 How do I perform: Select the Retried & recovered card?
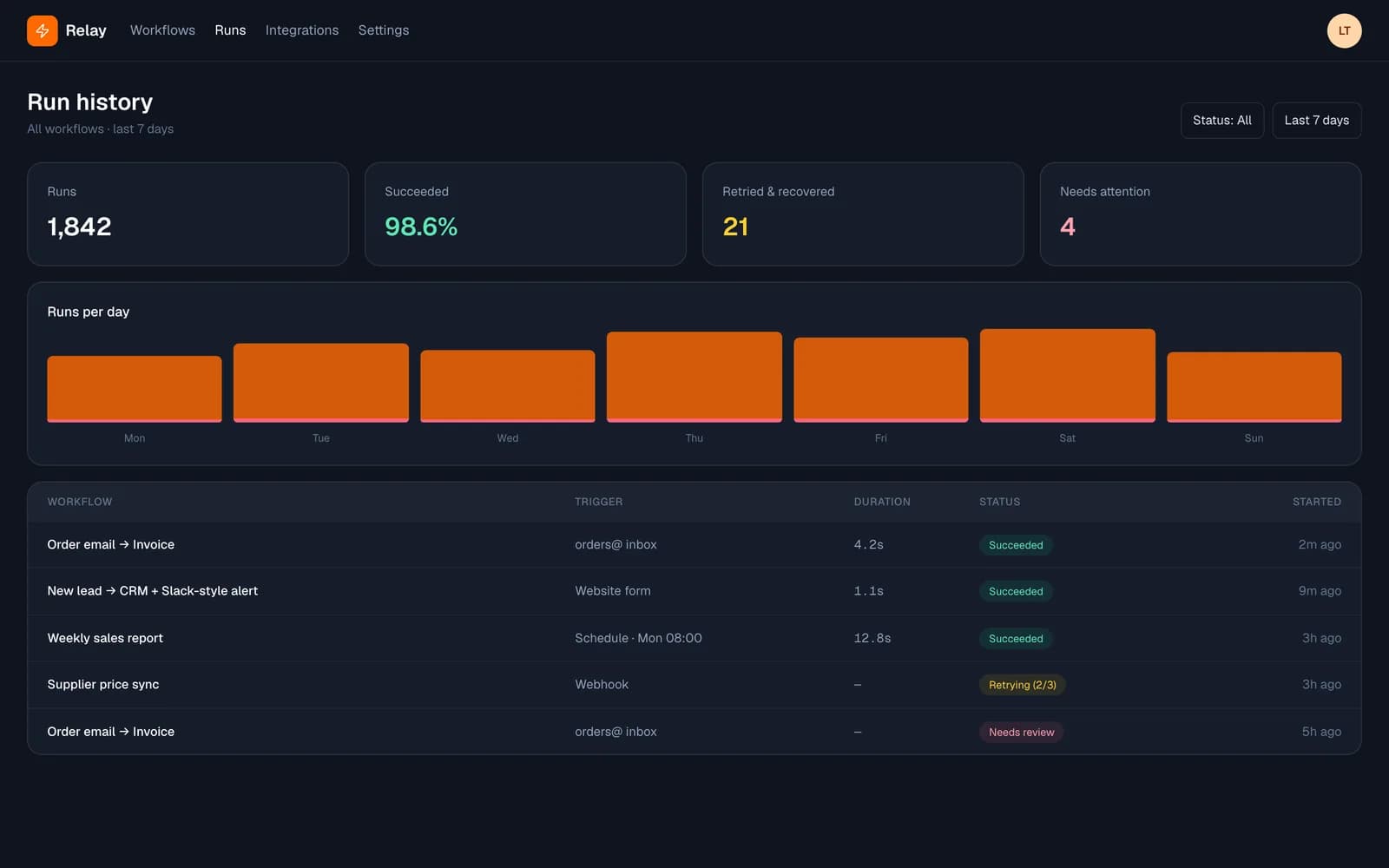pyautogui.click(x=863, y=214)
